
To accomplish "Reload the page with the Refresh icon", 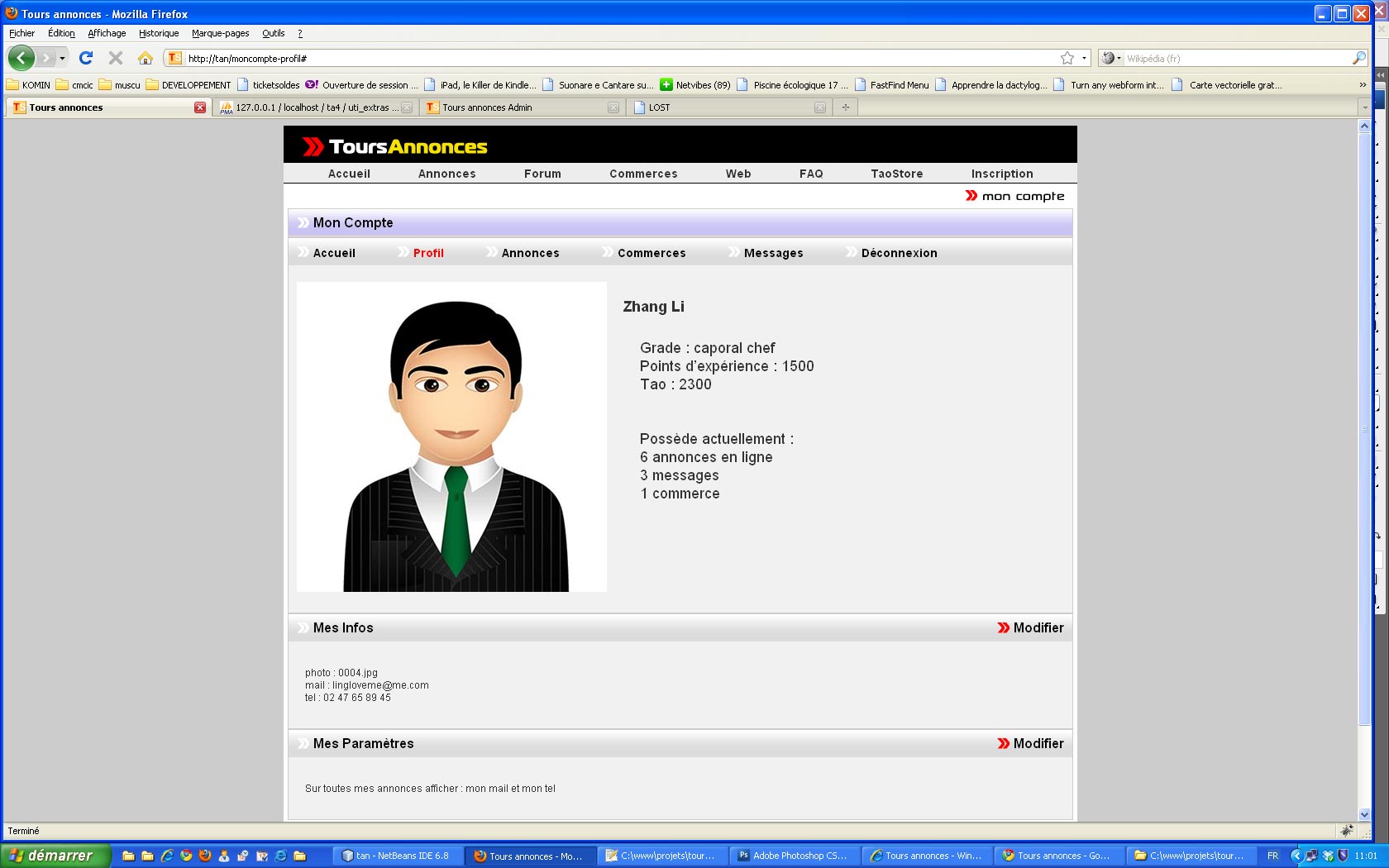I will 86,58.
